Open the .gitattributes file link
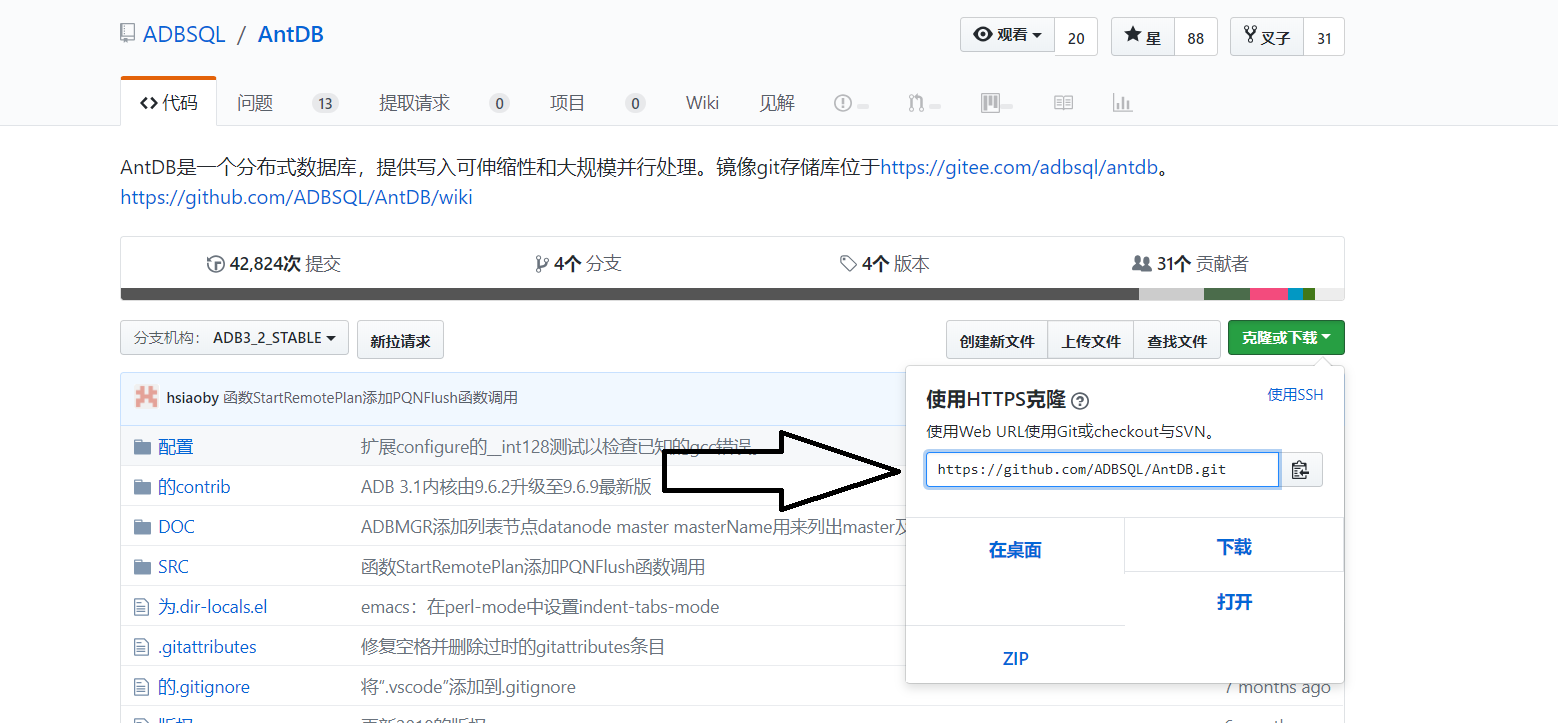Image resolution: width=1558 pixels, height=723 pixels. [x=207, y=647]
